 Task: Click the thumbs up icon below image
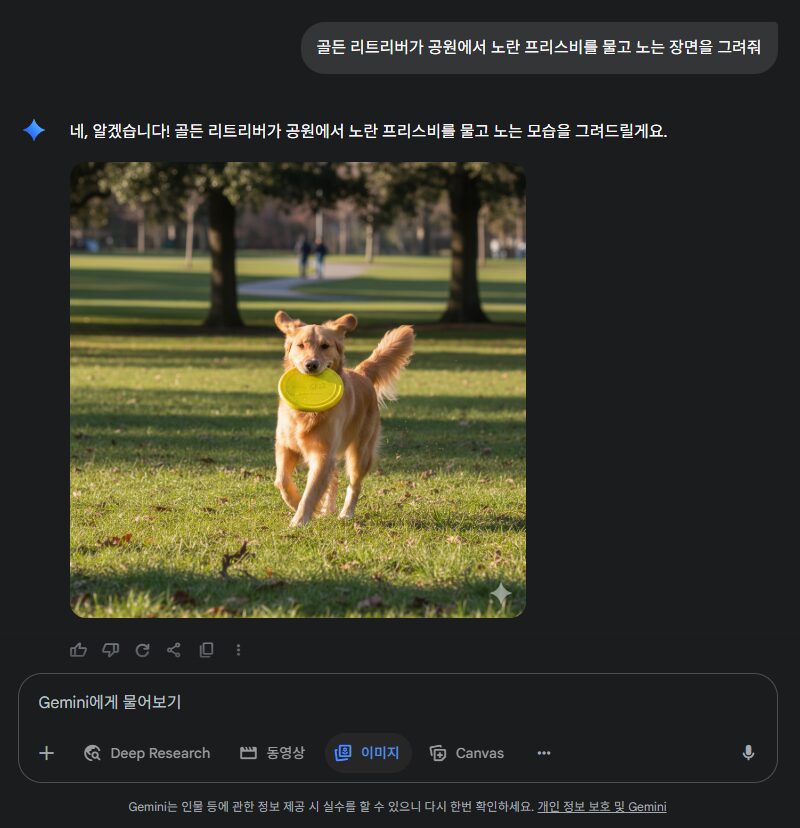pyautogui.click(x=78, y=650)
